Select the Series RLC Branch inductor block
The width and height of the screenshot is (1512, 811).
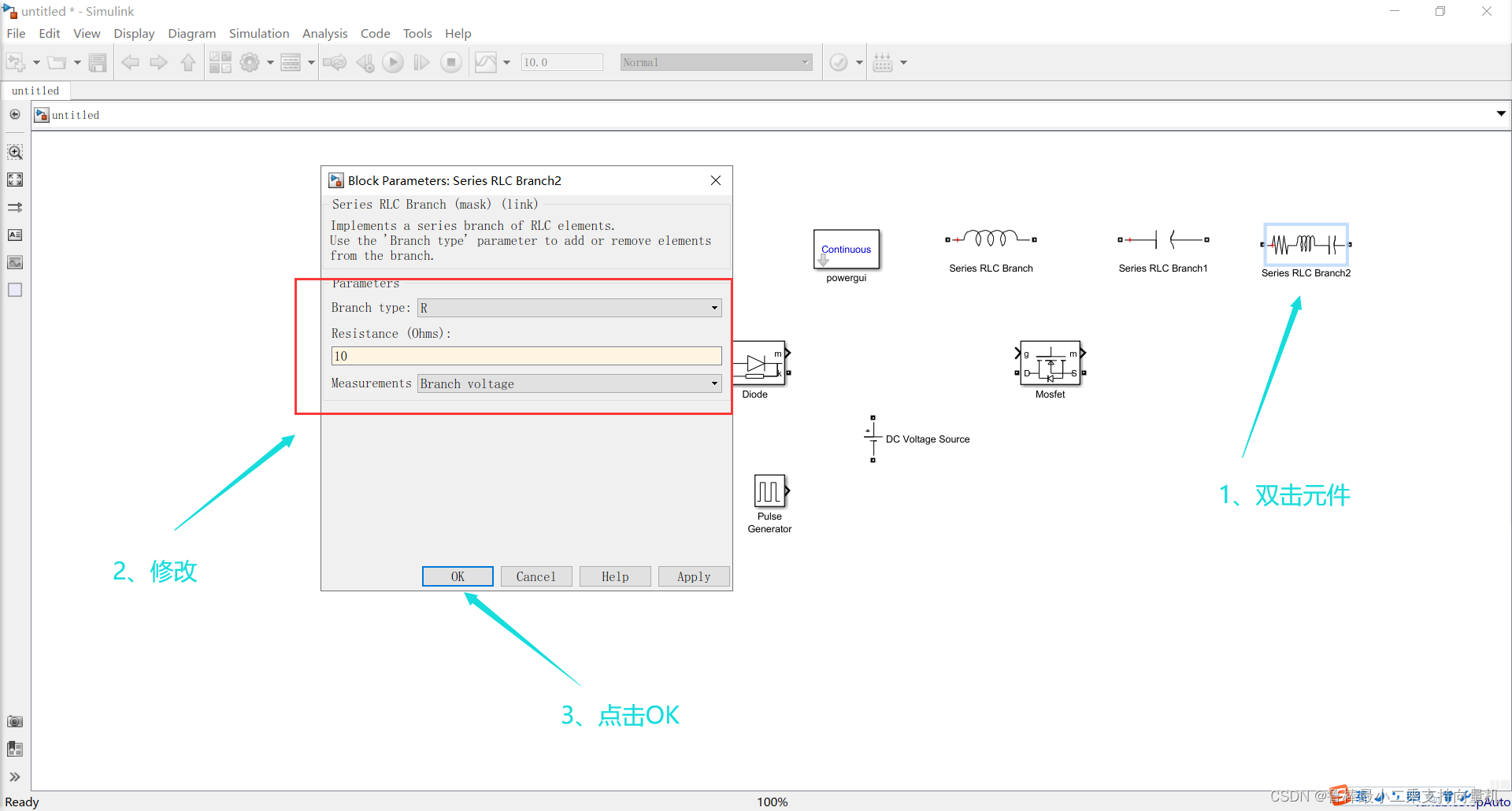[x=991, y=239]
